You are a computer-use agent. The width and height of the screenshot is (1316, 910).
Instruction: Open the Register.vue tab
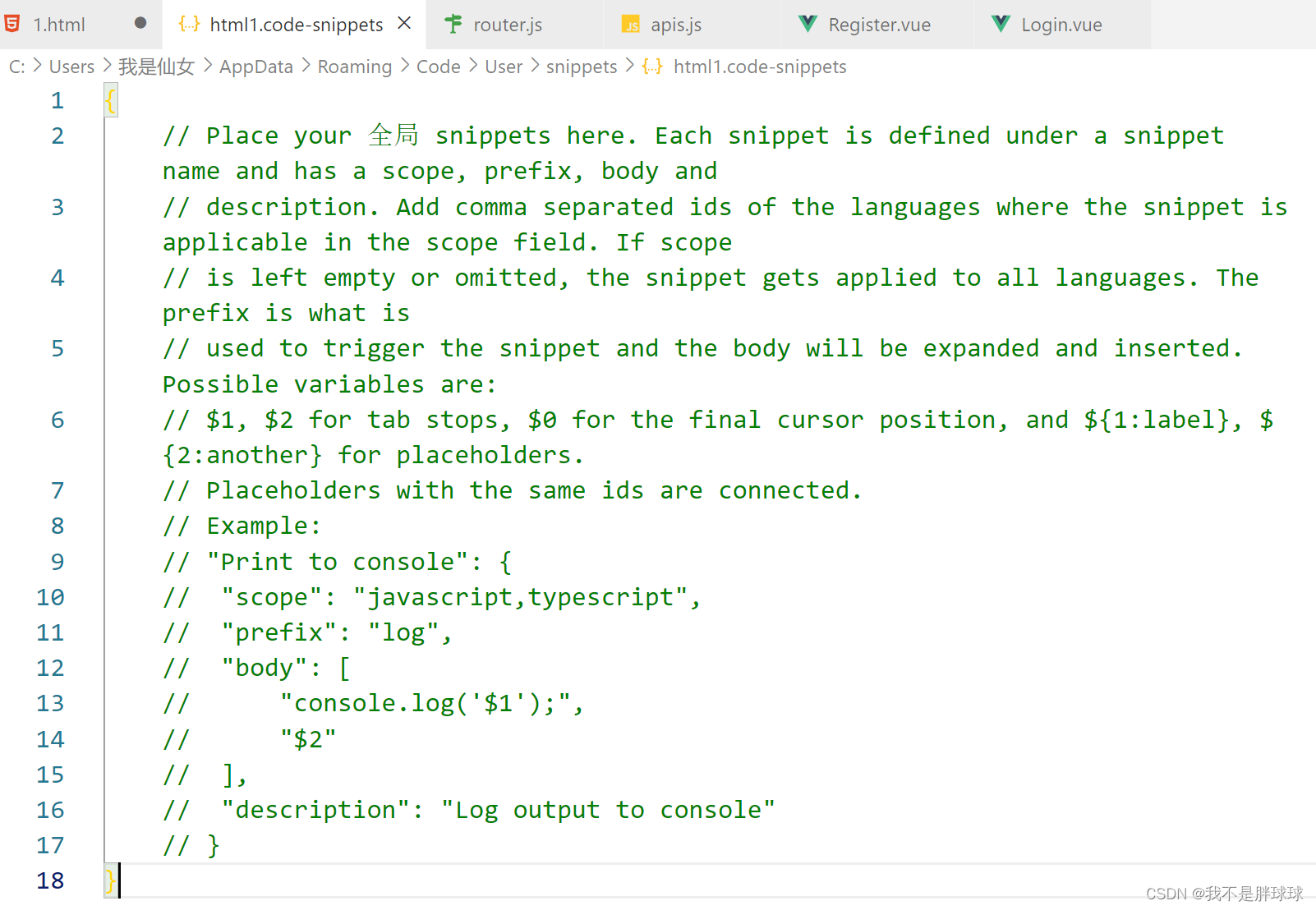[877, 25]
